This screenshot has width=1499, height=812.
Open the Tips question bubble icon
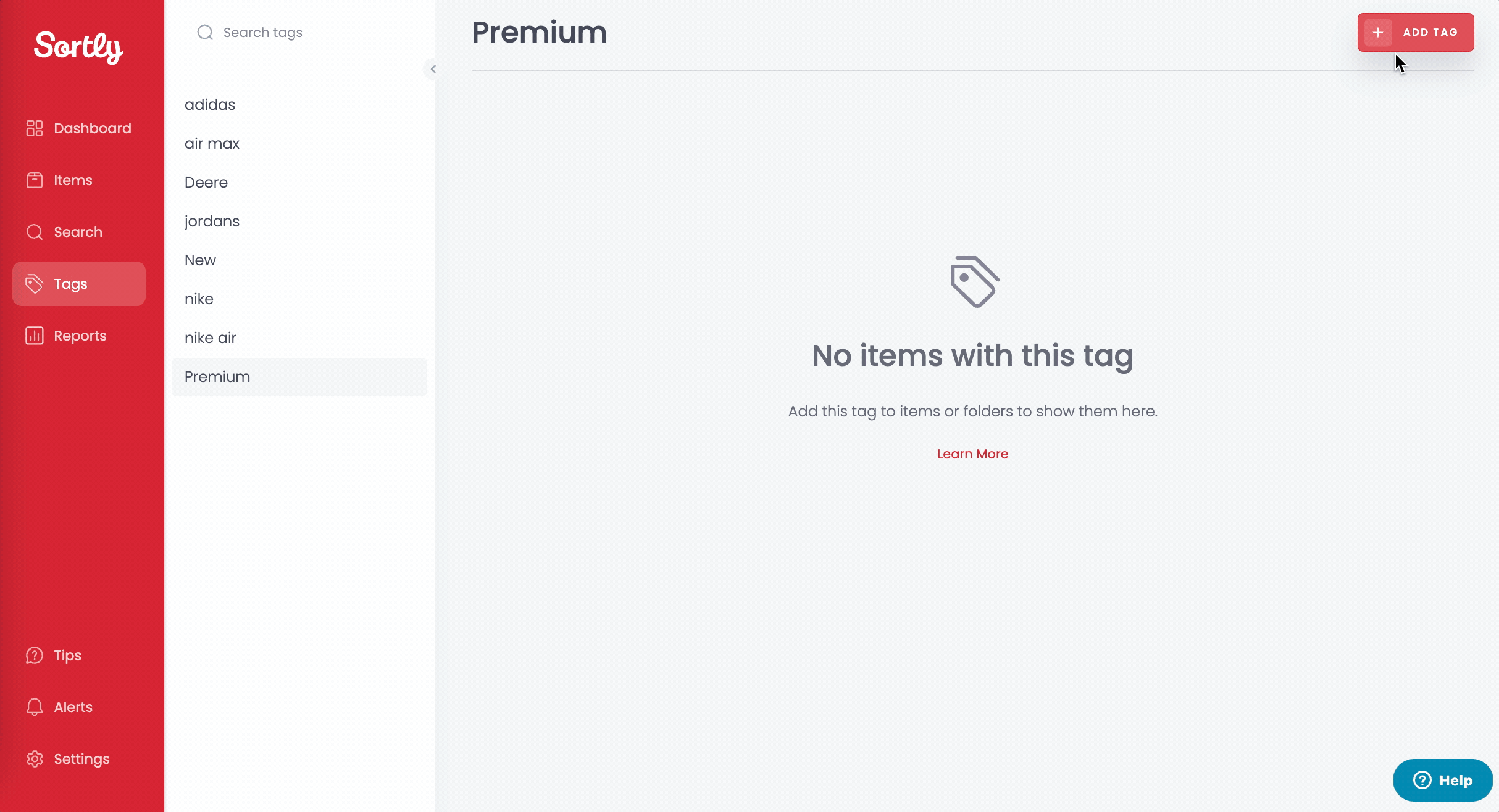tap(35, 655)
